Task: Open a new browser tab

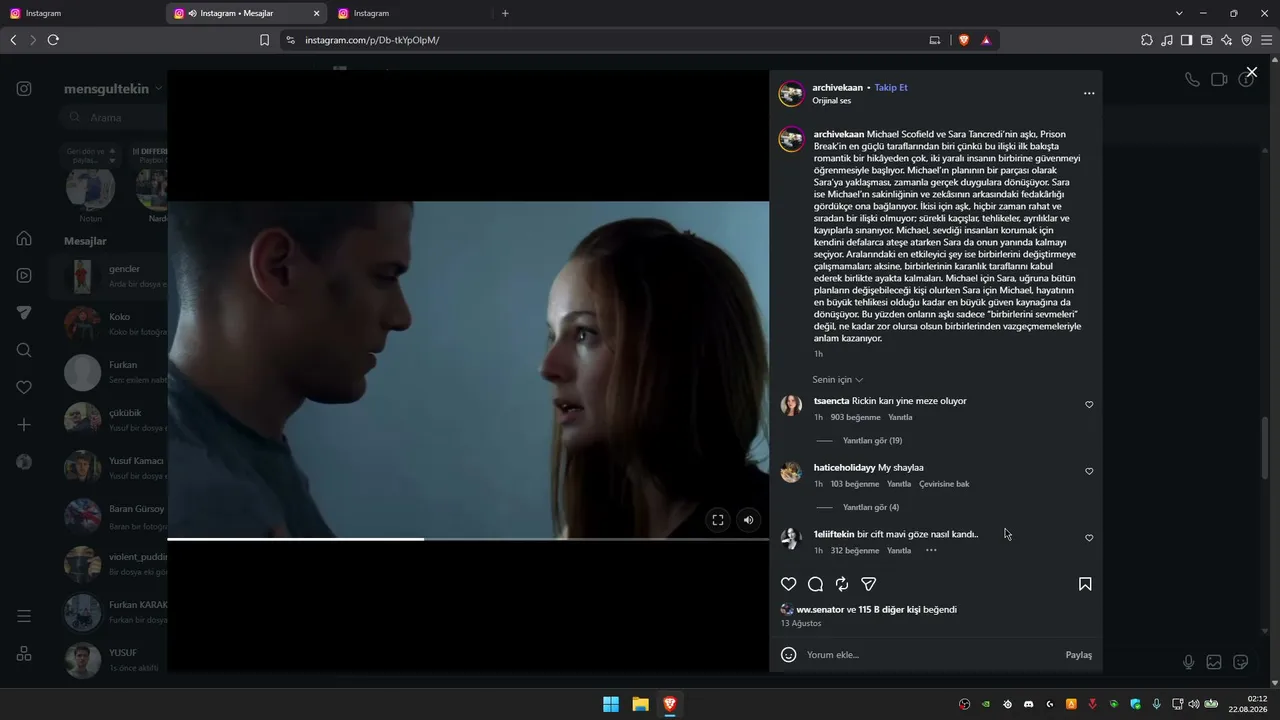Action: tap(505, 13)
